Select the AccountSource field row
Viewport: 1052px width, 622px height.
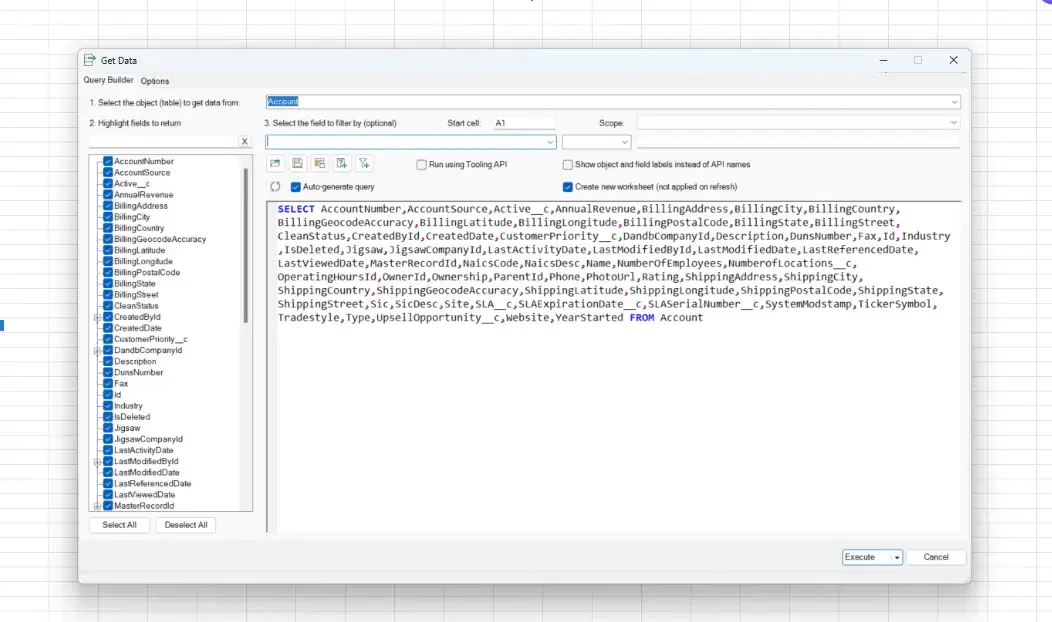click(x=142, y=172)
